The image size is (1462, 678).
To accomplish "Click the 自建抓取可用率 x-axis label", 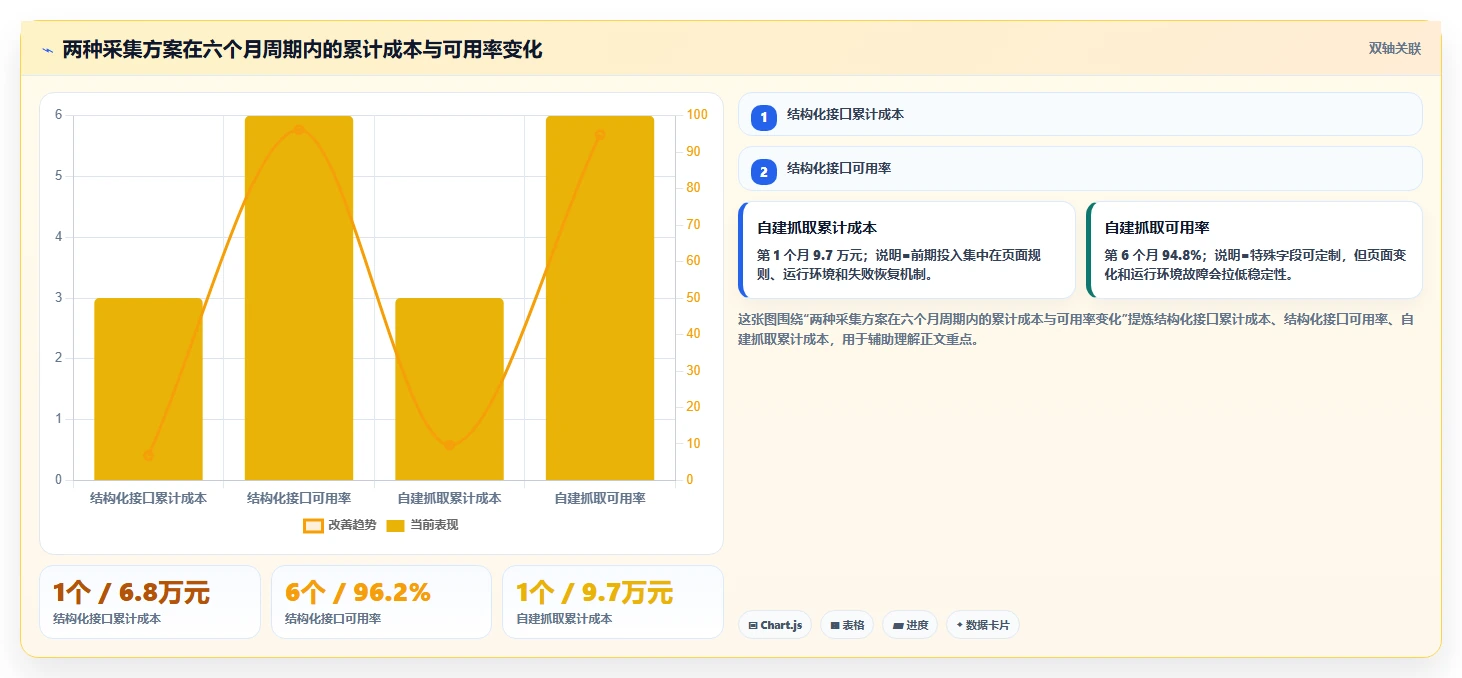I will tap(600, 498).
